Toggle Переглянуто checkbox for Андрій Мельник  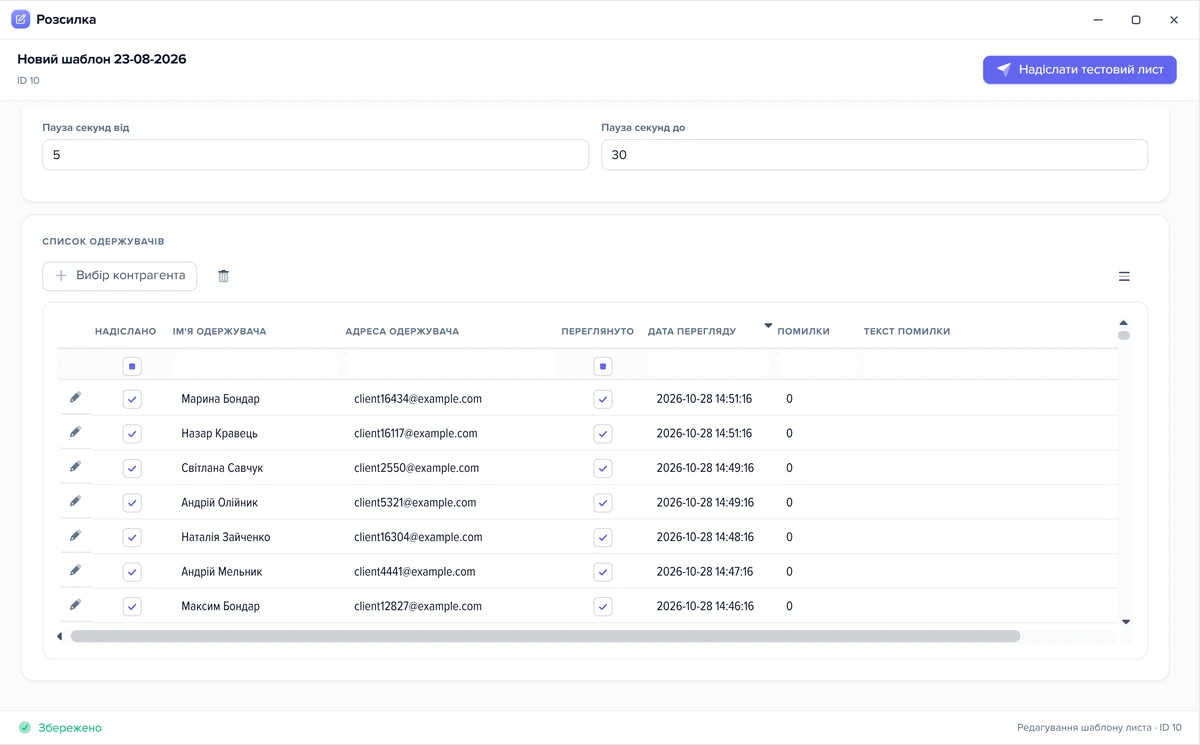[x=603, y=572]
